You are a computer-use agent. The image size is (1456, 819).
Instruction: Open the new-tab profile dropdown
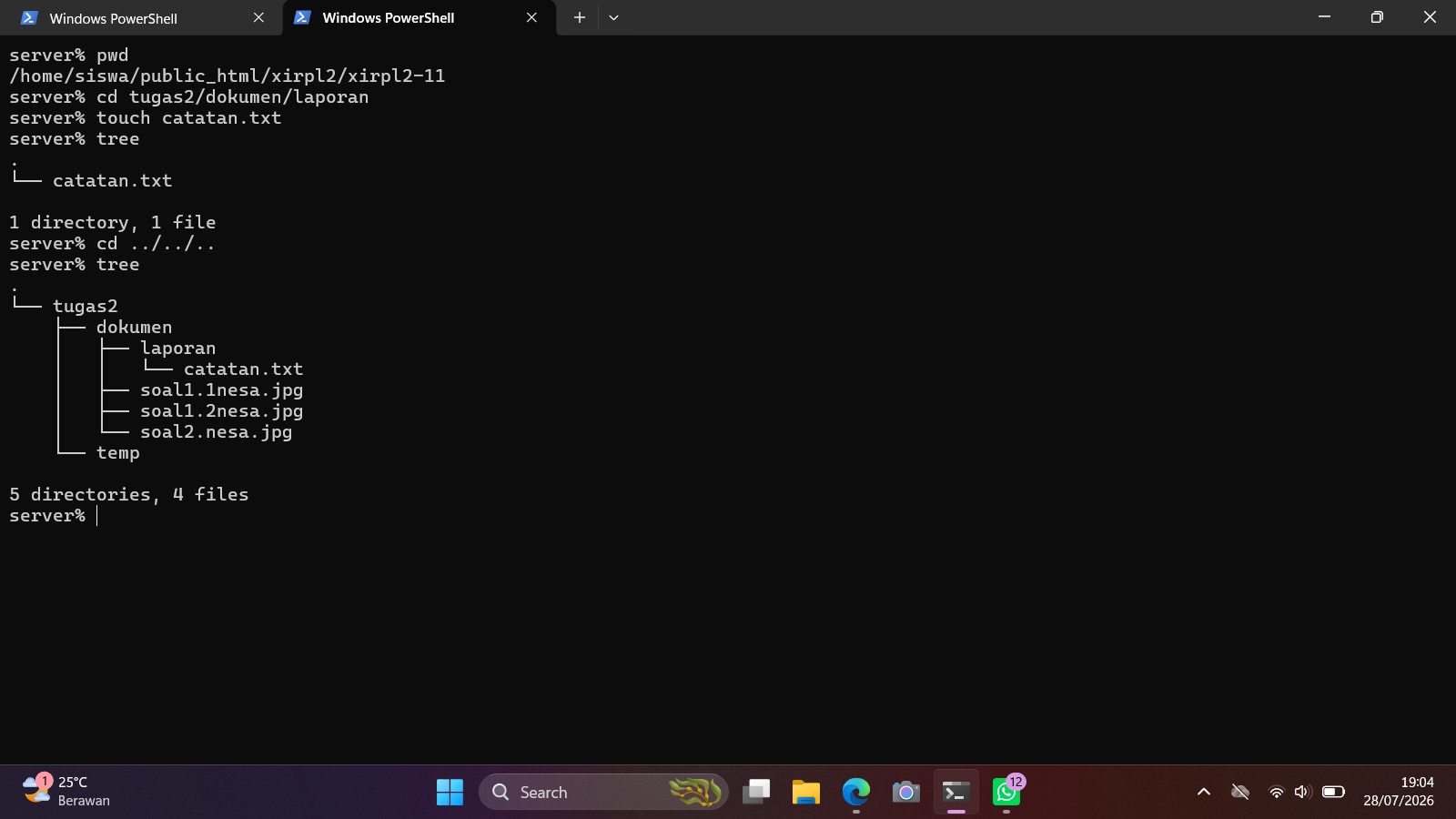[613, 17]
